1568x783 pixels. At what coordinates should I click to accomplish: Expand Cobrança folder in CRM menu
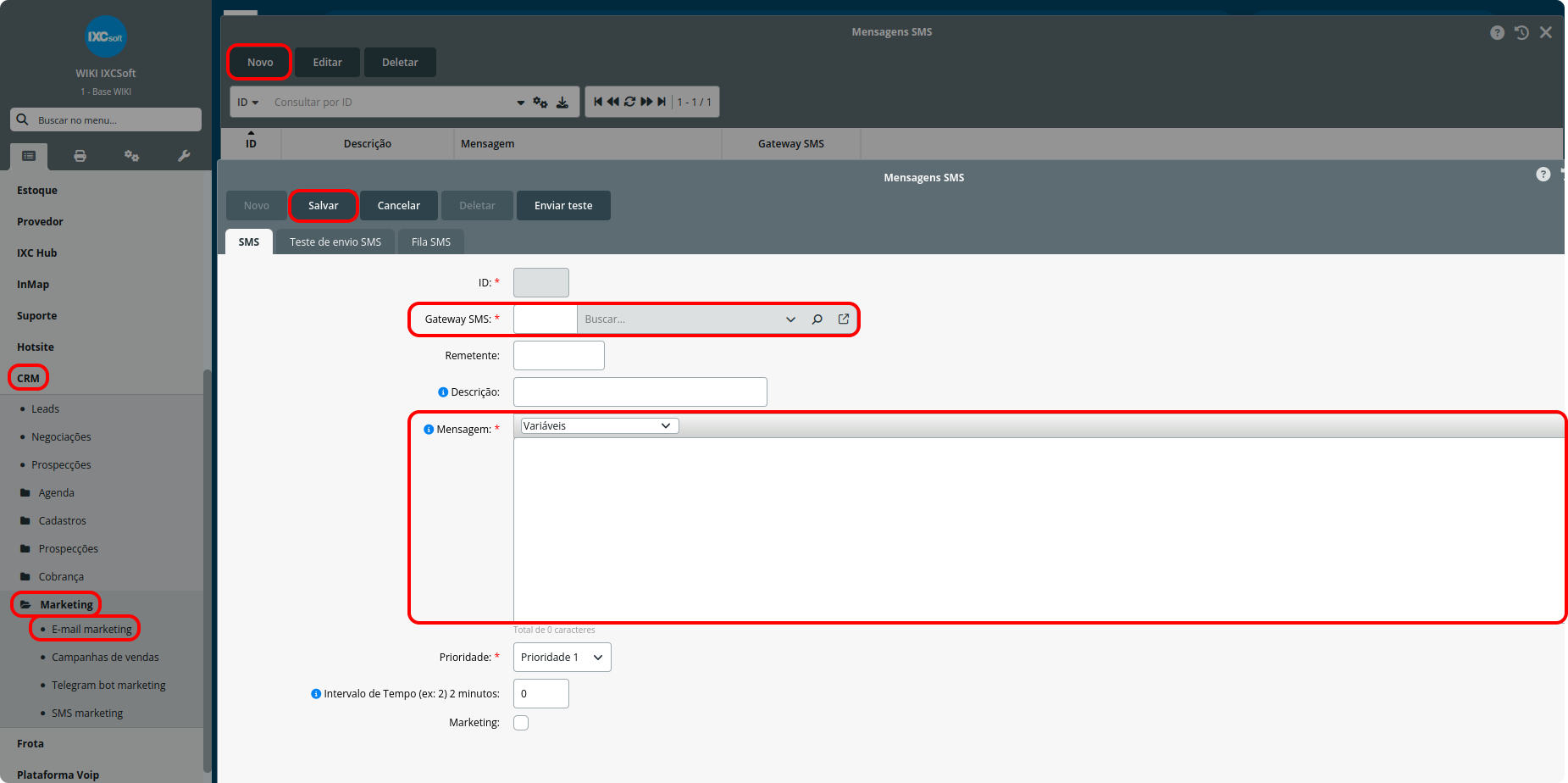coord(61,576)
